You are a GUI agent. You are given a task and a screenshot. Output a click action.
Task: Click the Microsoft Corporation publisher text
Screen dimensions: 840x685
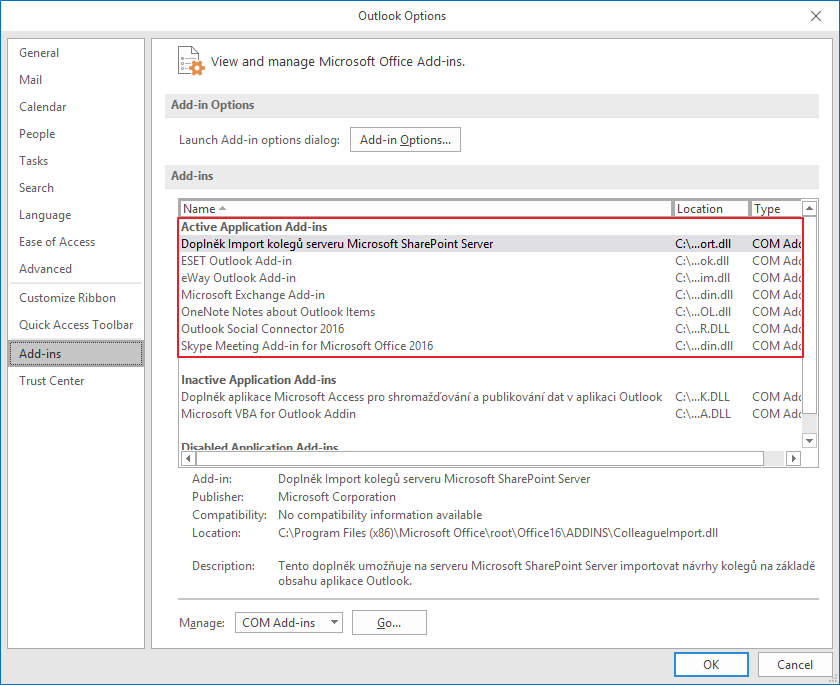pyautogui.click(x=337, y=497)
